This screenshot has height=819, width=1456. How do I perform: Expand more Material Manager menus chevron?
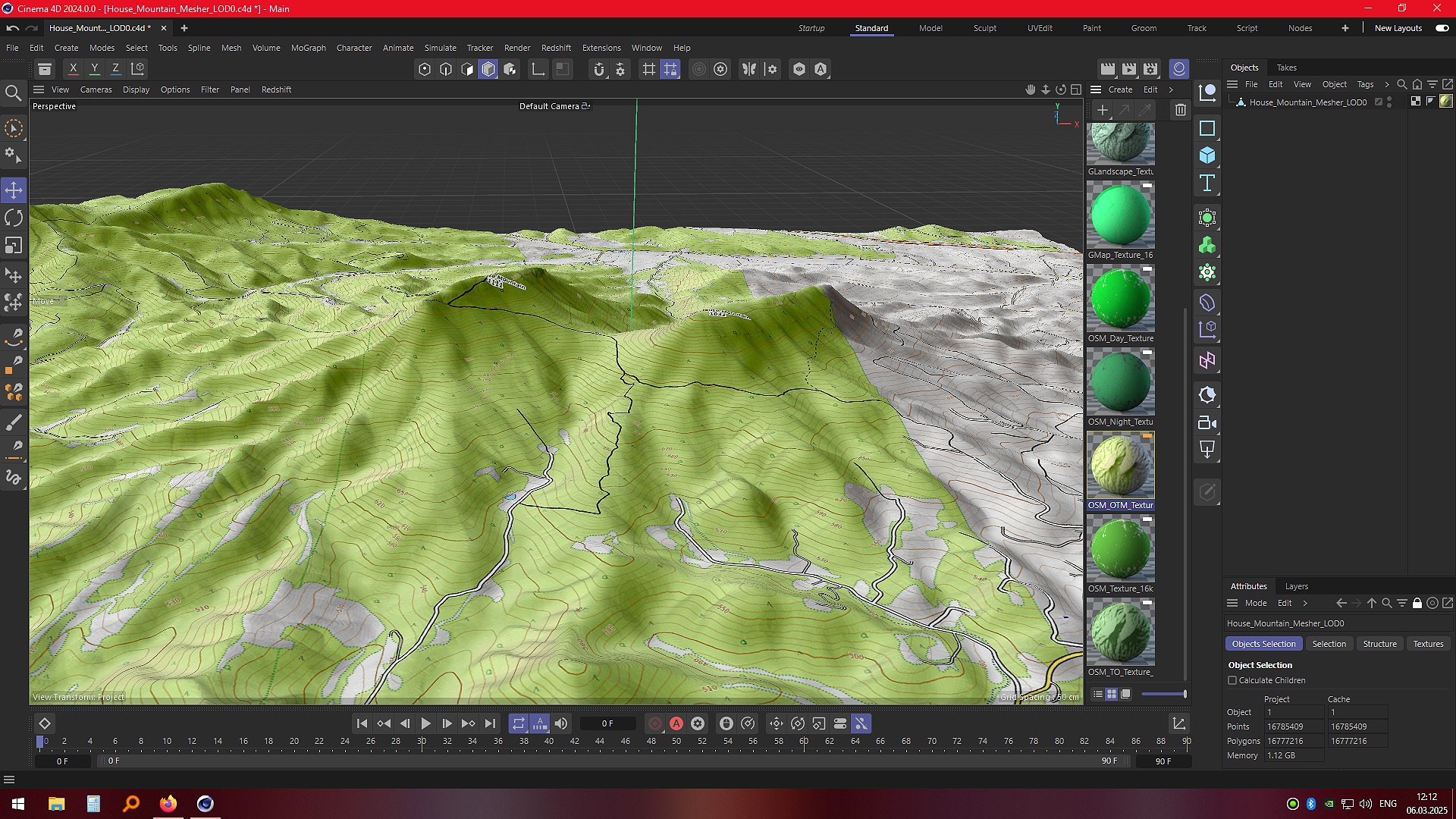(x=1171, y=89)
